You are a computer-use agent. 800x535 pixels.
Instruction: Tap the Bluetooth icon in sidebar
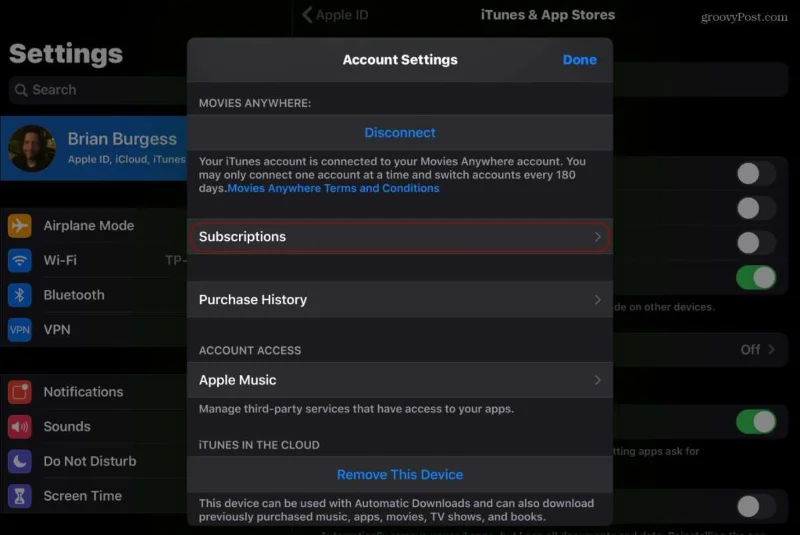tap(19, 295)
